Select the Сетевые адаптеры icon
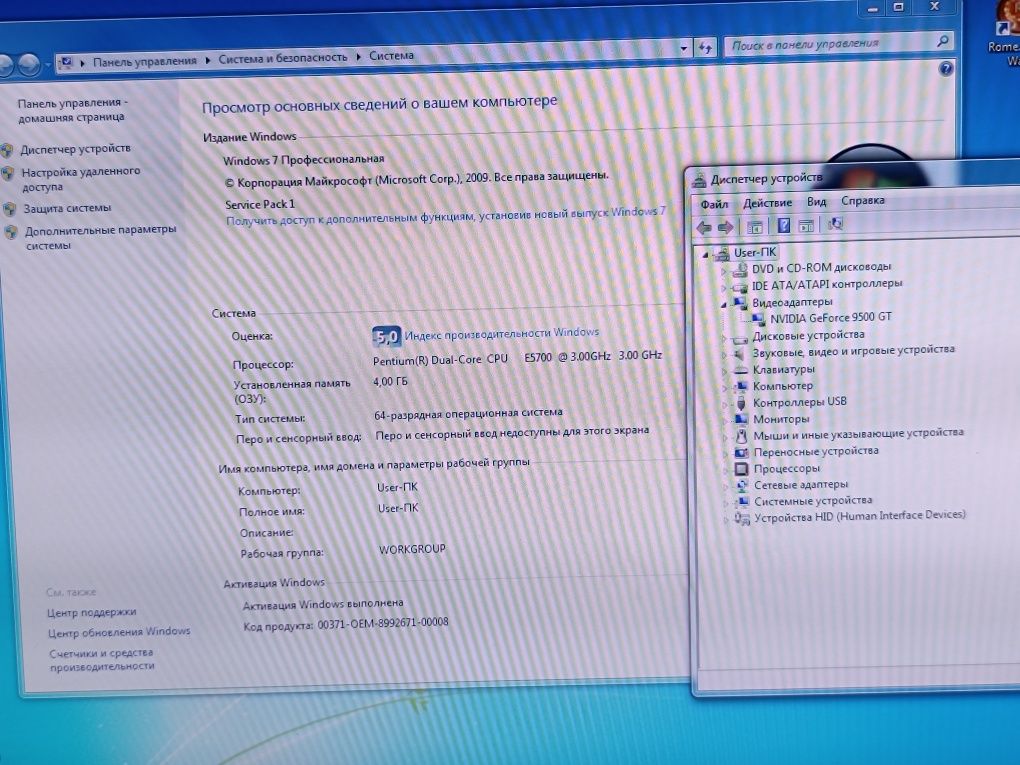Image resolution: width=1020 pixels, height=765 pixels. (x=742, y=485)
